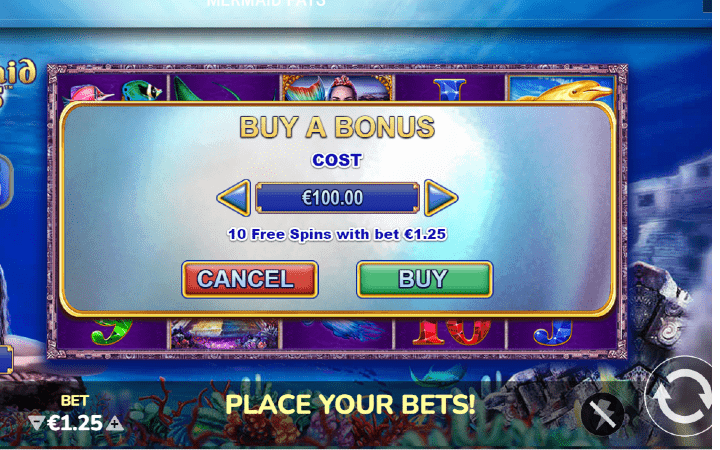Lower the bet with down triangle

click(36, 422)
